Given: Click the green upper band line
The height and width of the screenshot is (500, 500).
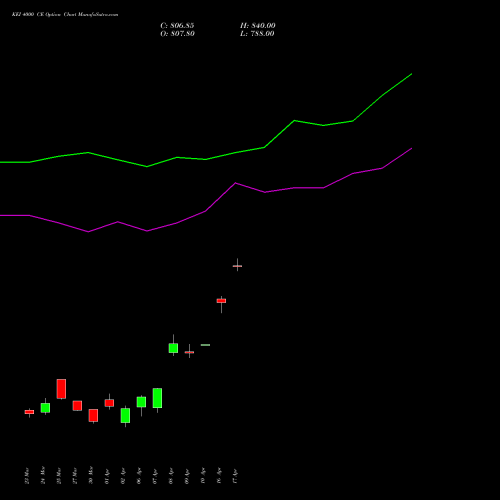Looking at the screenshot, I should pos(206,159).
